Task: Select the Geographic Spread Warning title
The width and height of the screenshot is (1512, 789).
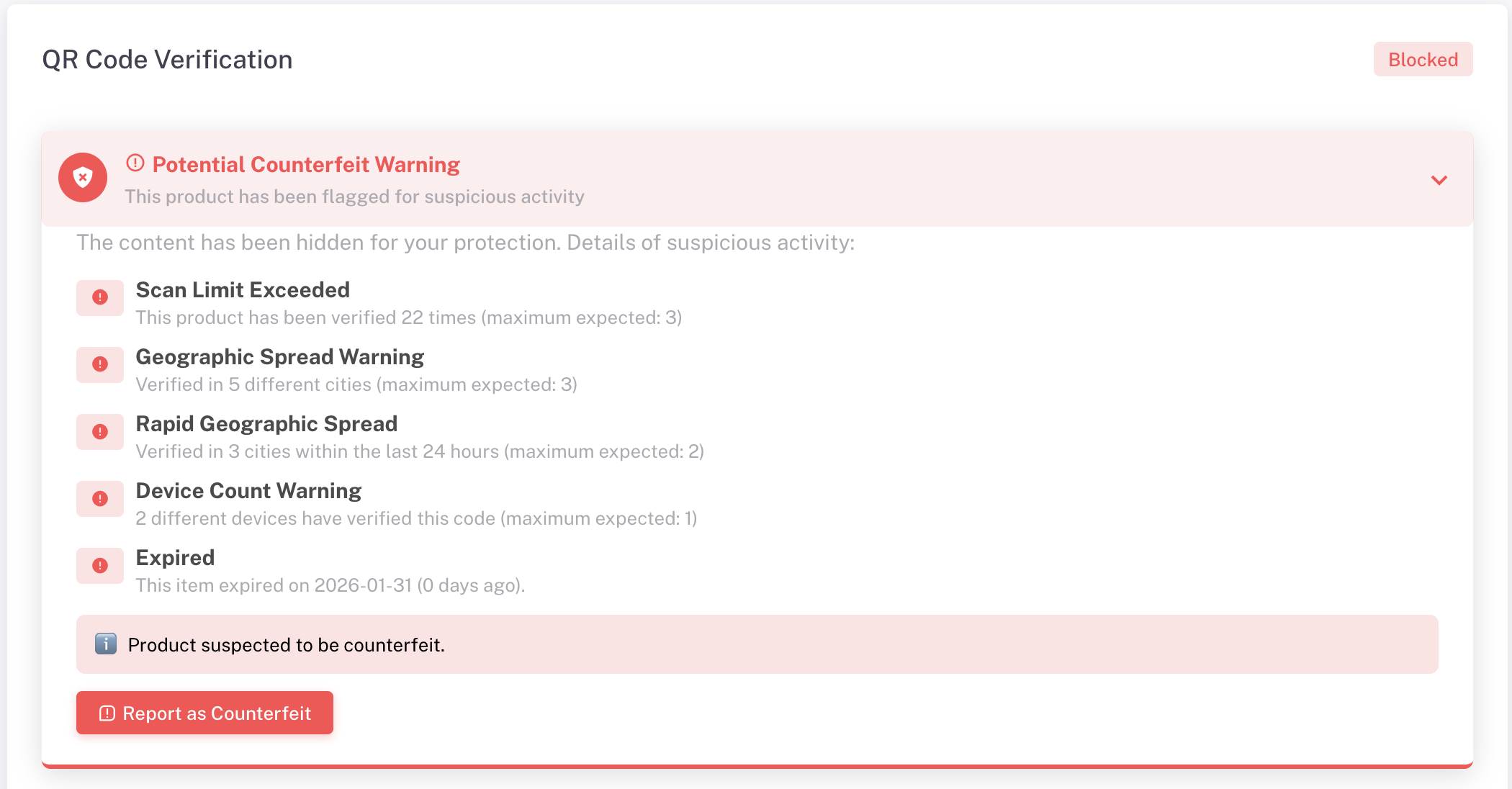Action: 280,357
